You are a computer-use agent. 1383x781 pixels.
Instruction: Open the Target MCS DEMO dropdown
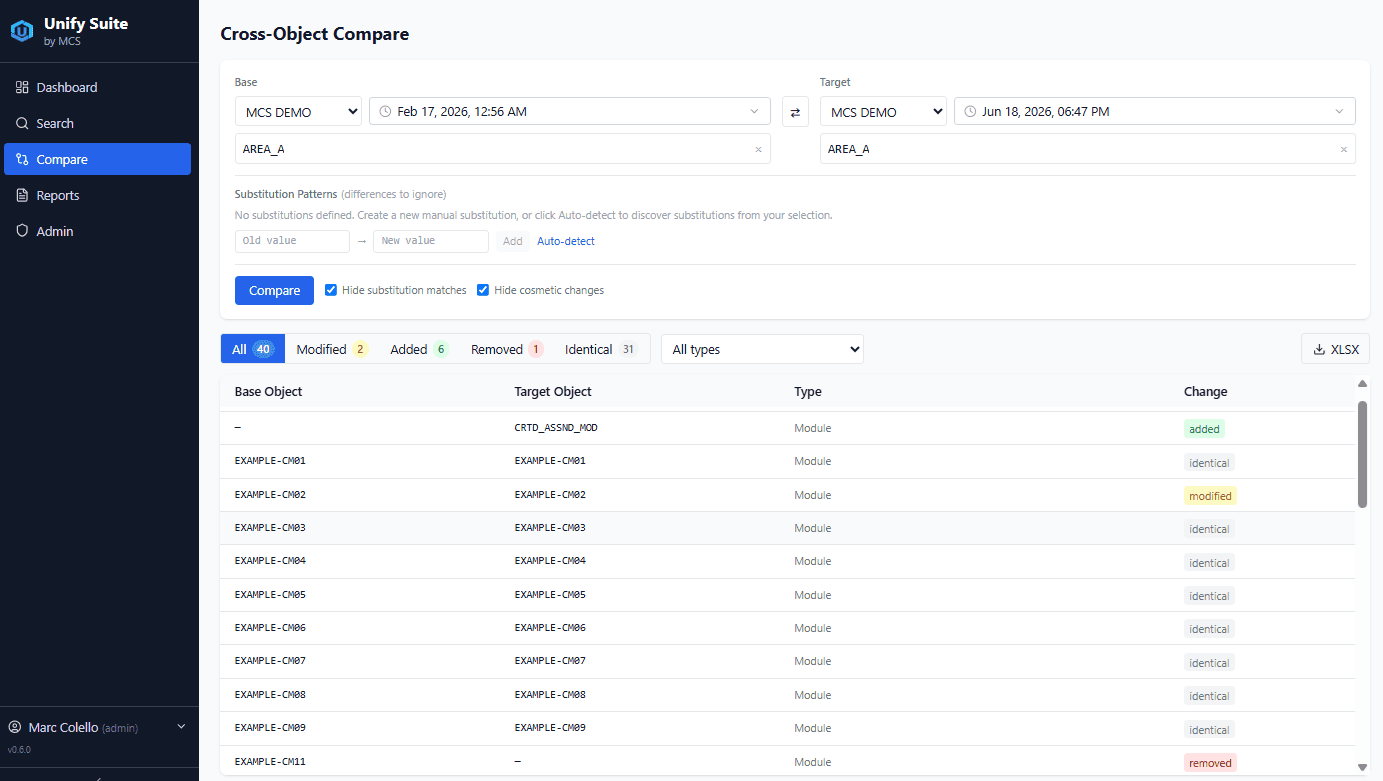(x=883, y=112)
